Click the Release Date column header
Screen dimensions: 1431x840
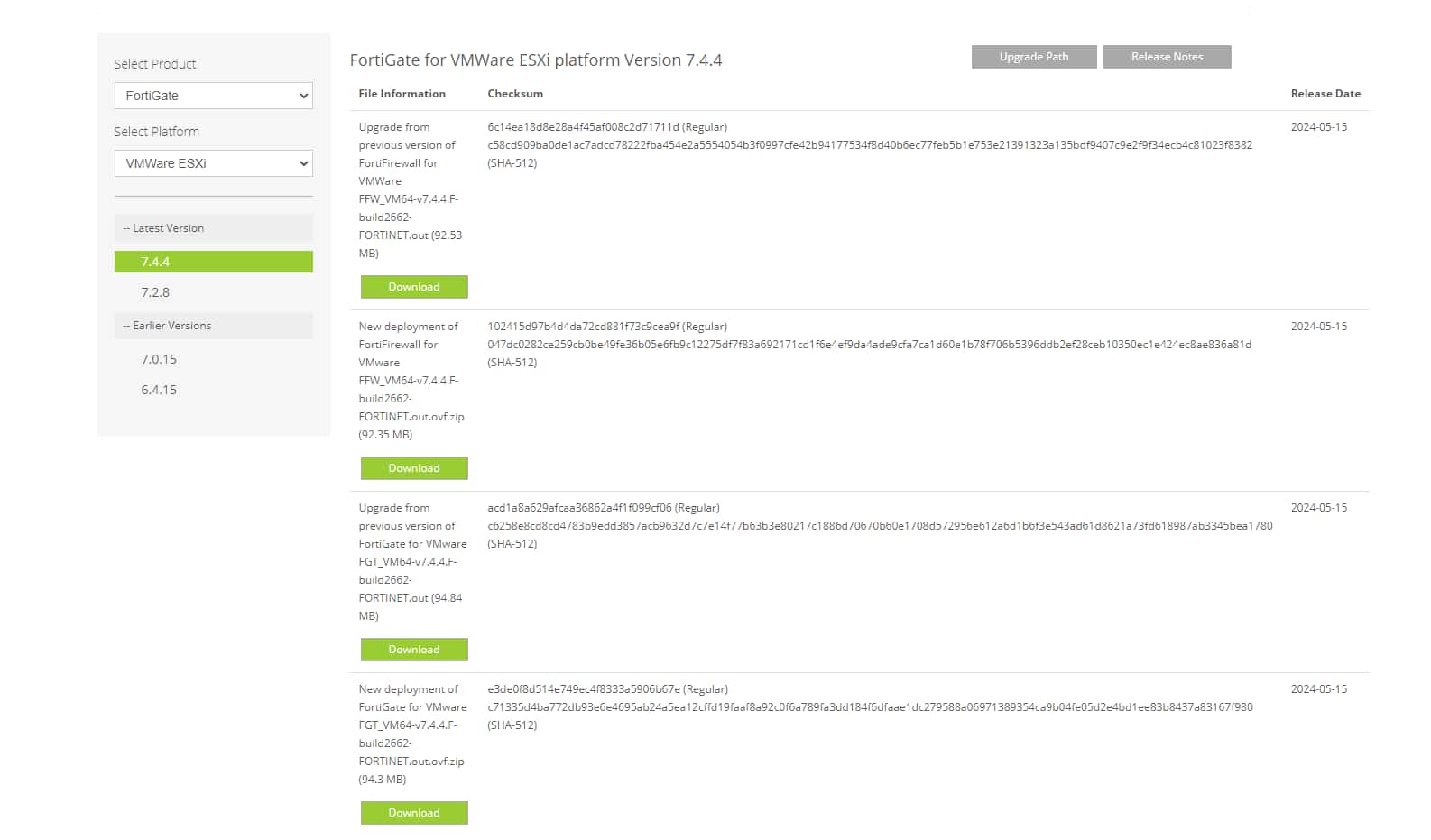pos(1325,94)
